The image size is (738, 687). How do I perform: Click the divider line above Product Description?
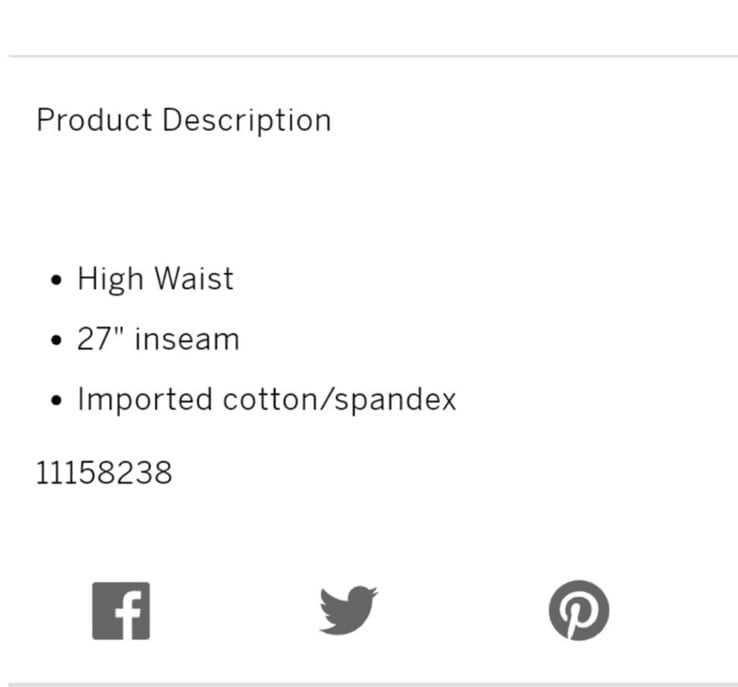coord(373,56)
